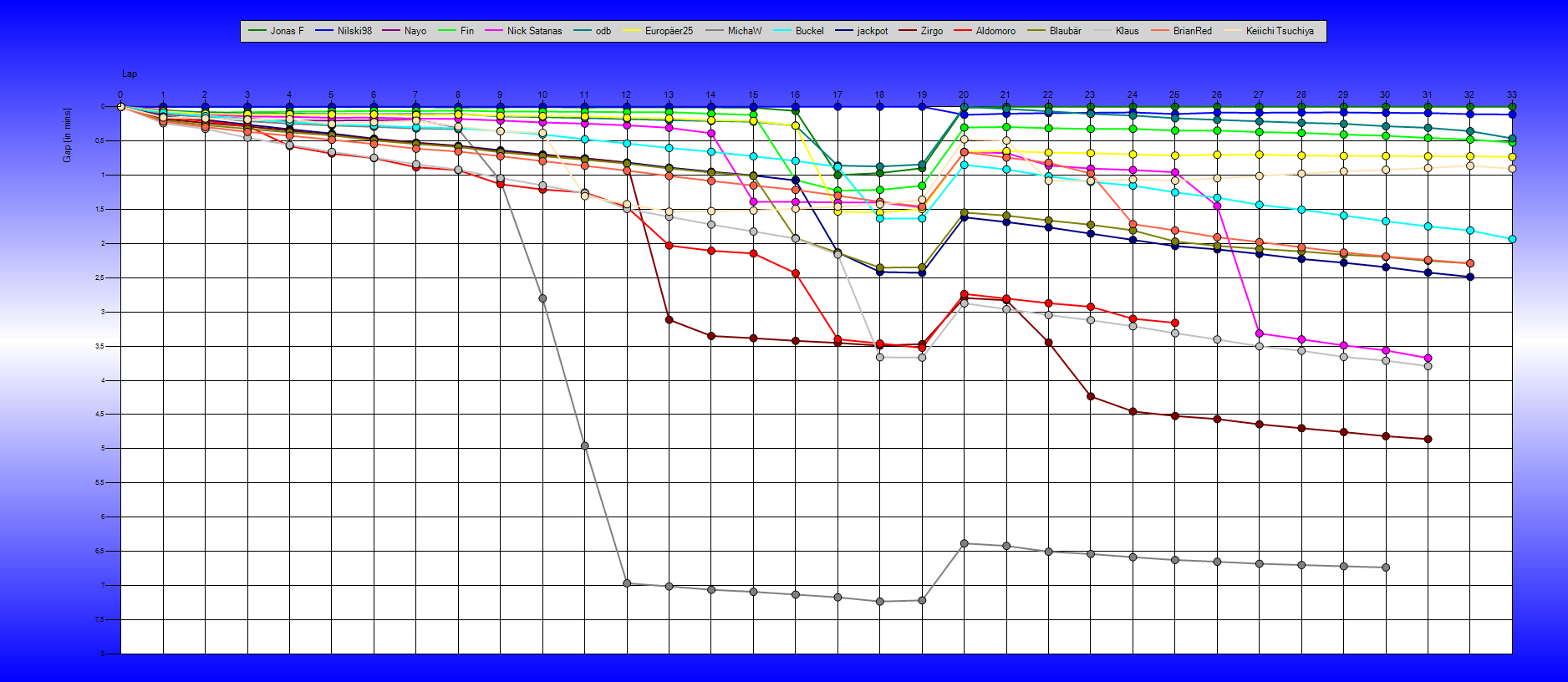Click lap number 10 on top axis
Viewport: 1568px width, 682px height.
542,95
